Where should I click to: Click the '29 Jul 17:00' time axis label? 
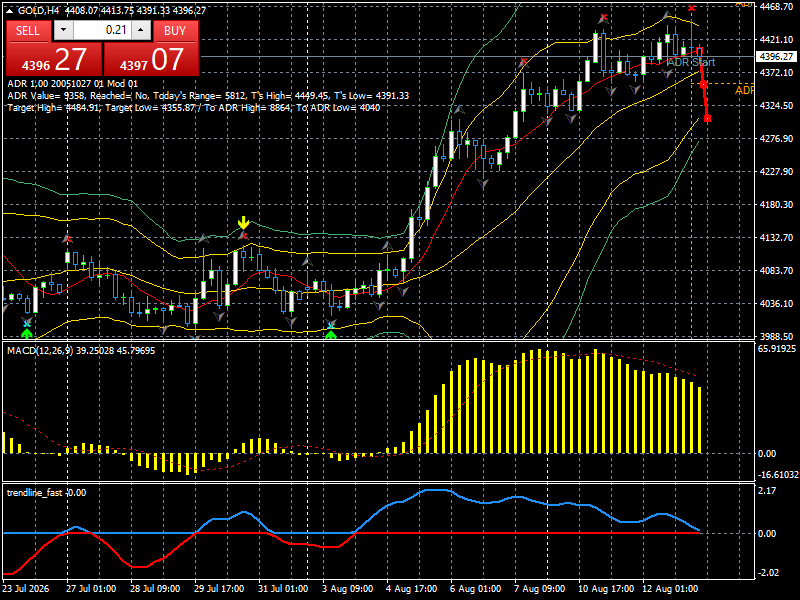(x=219, y=589)
